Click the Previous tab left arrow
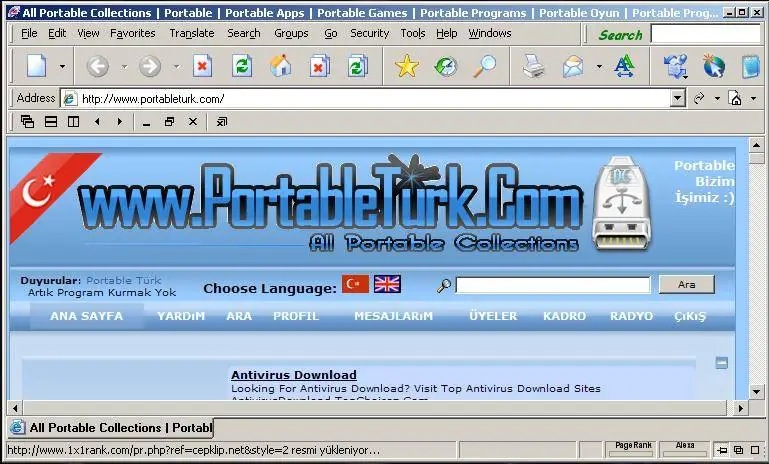 (97, 121)
